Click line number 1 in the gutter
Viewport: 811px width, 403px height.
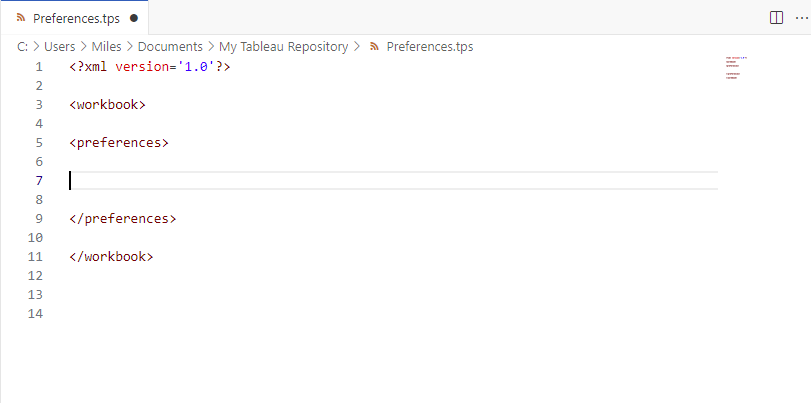38,67
